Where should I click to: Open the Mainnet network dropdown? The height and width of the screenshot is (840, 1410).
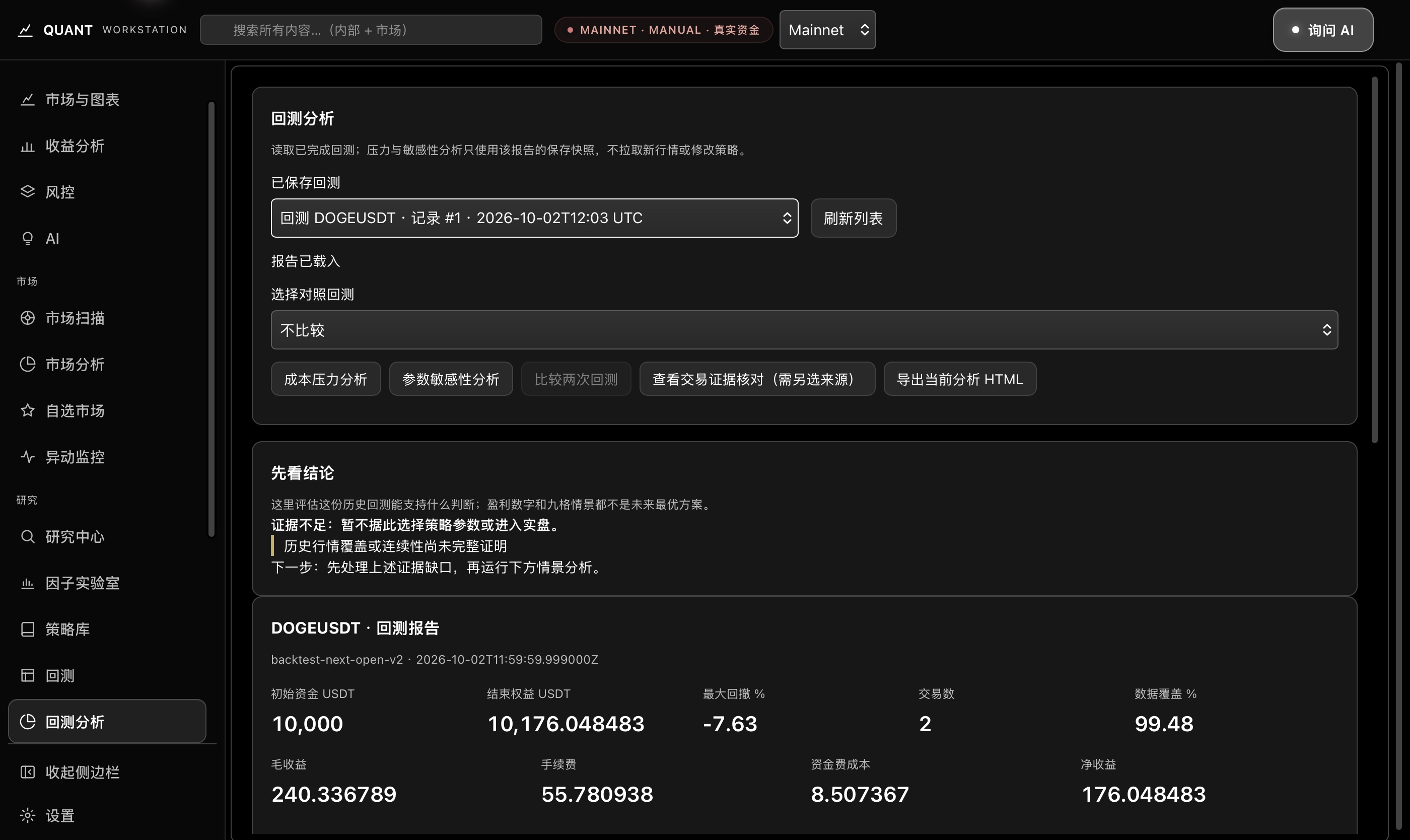827,30
